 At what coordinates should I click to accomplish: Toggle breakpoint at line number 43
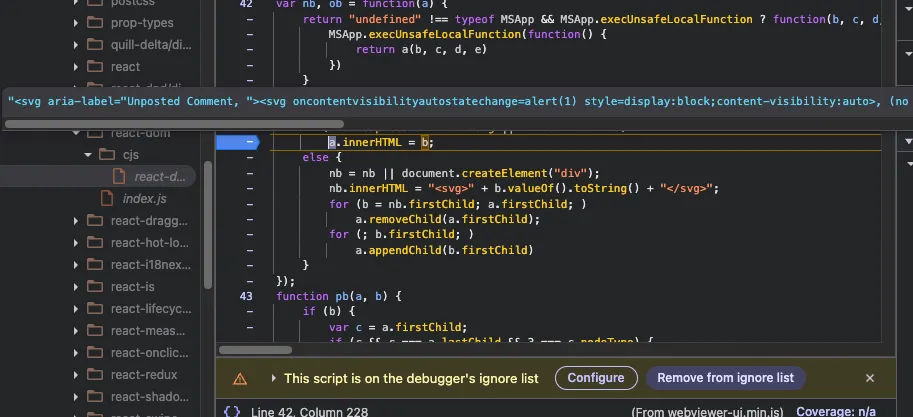click(246, 296)
